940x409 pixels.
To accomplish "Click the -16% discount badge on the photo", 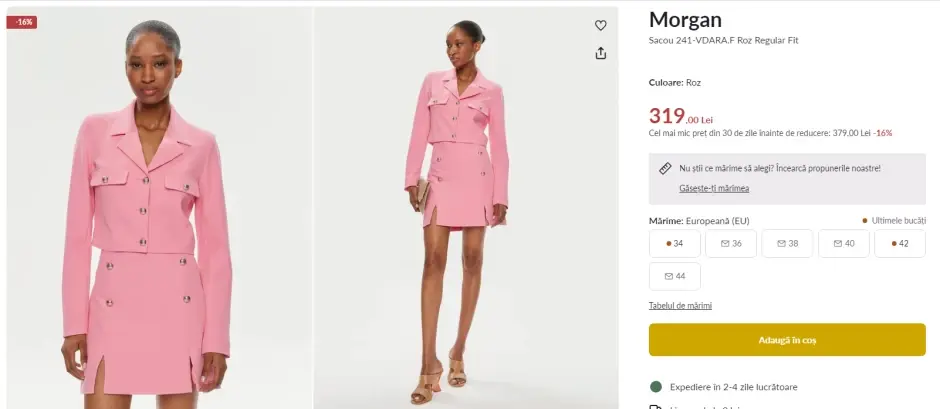I will [22, 22].
